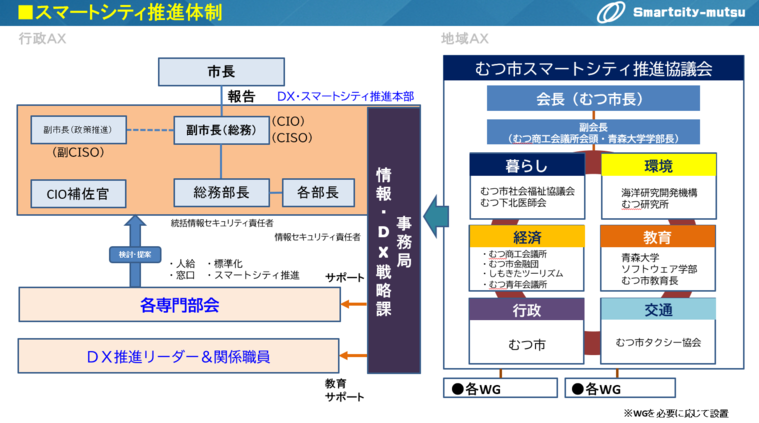759x423 pixels.
Task: Click the orange arrow pointing to DX推進リーダー
Action: click(353, 356)
